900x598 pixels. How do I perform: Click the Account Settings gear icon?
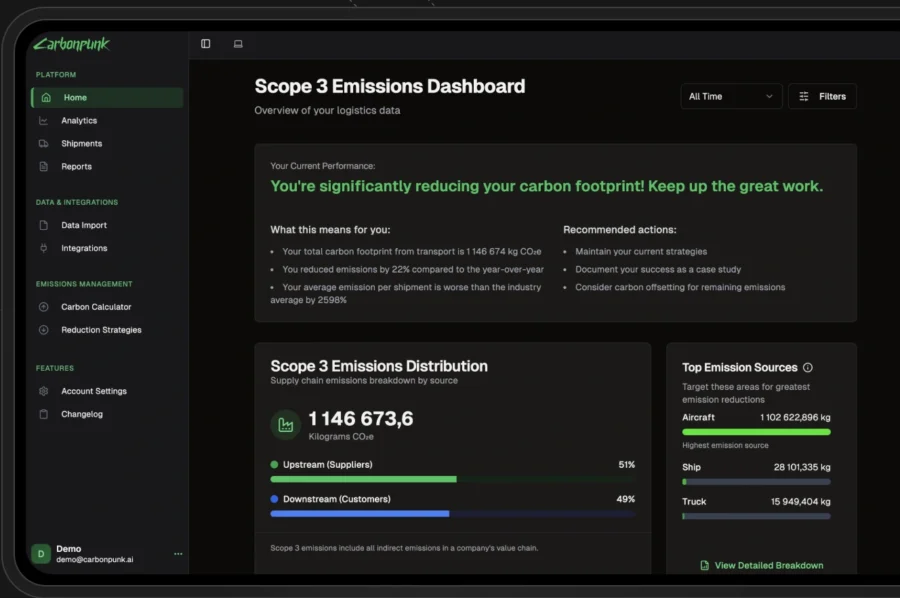44,391
